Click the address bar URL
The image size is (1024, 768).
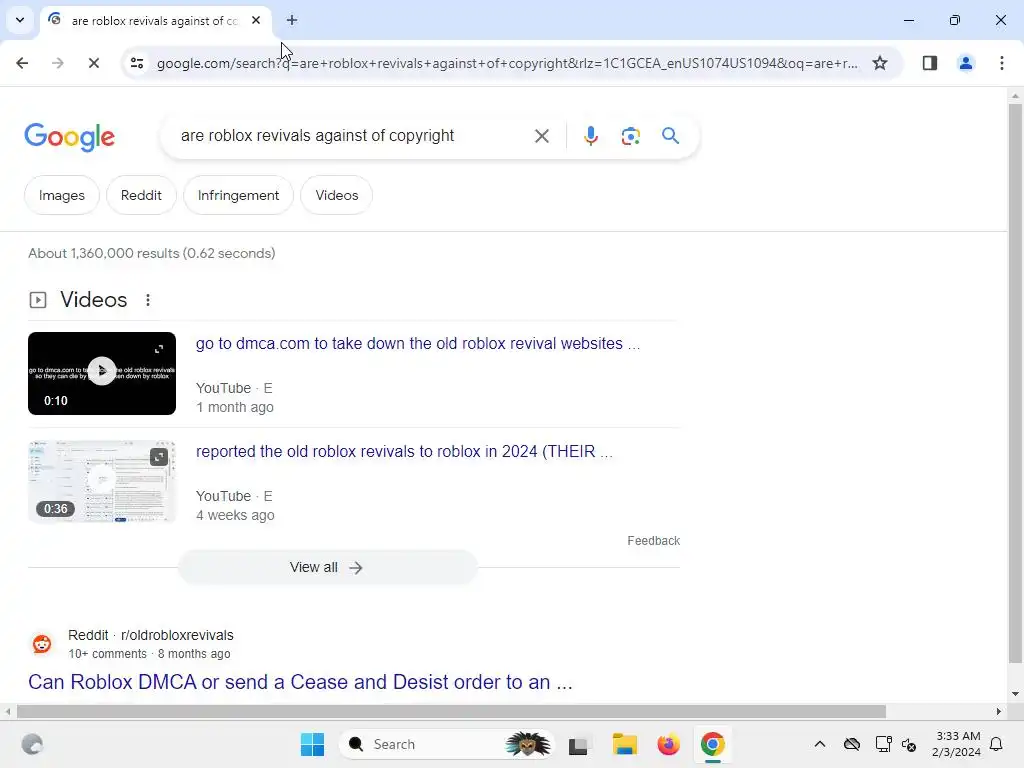tap(507, 63)
